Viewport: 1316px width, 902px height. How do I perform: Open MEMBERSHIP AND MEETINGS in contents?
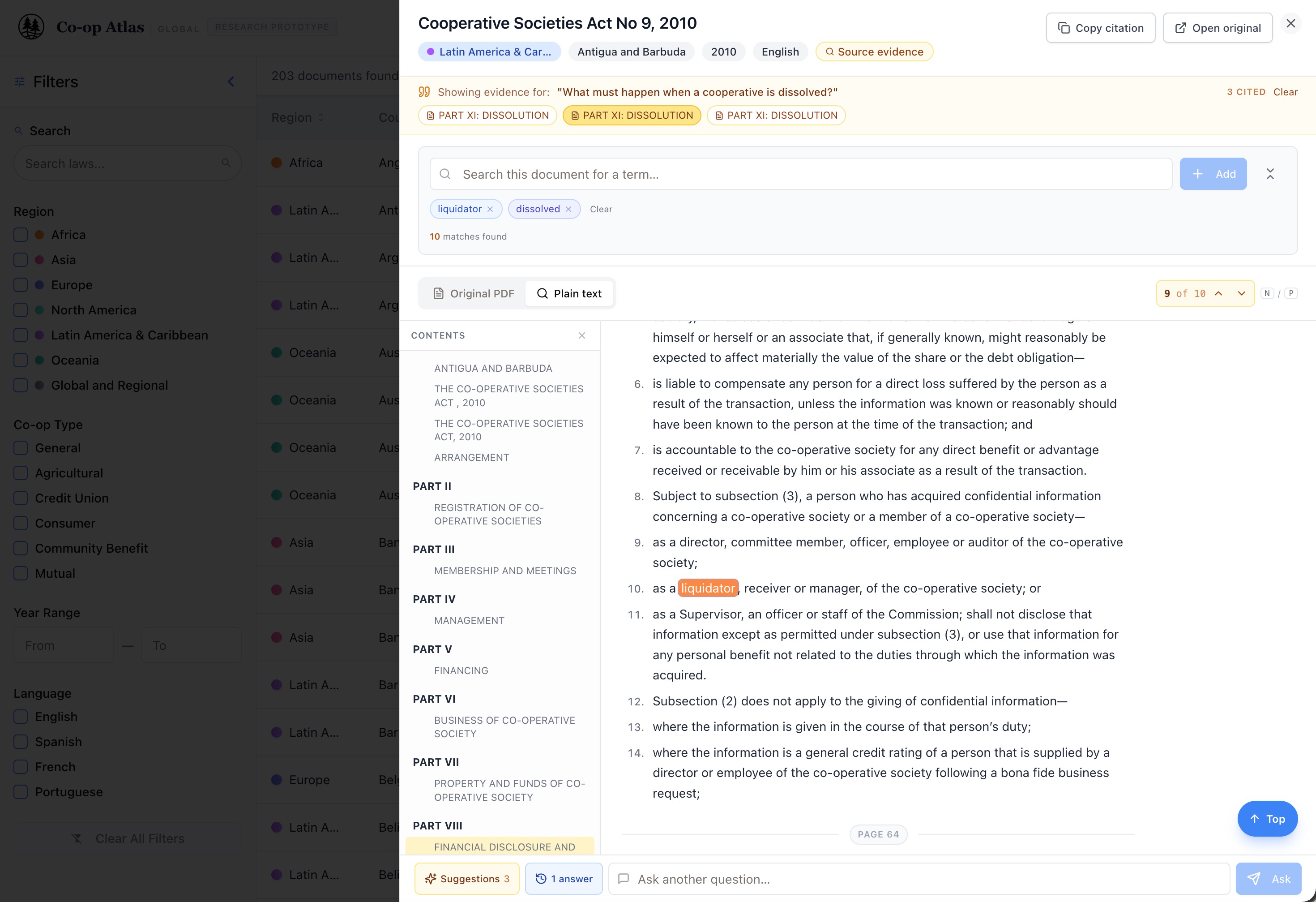[505, 571]
